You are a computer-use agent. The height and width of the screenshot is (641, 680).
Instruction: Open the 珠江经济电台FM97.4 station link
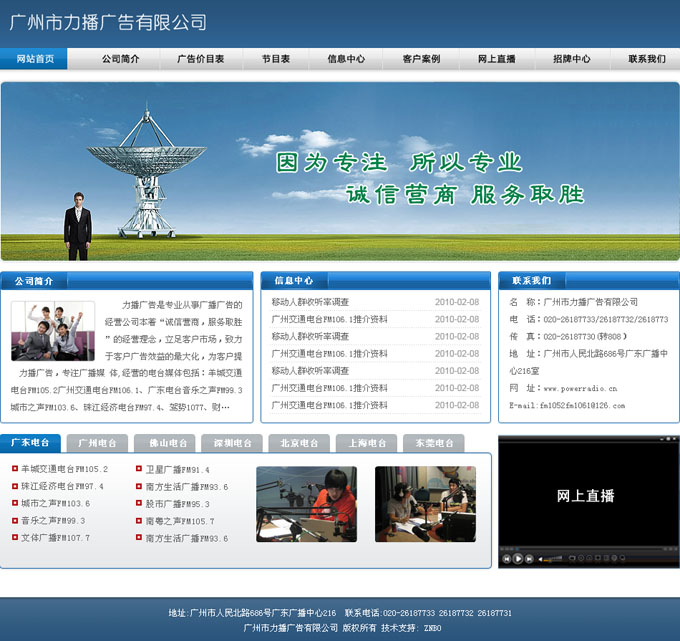64,486
